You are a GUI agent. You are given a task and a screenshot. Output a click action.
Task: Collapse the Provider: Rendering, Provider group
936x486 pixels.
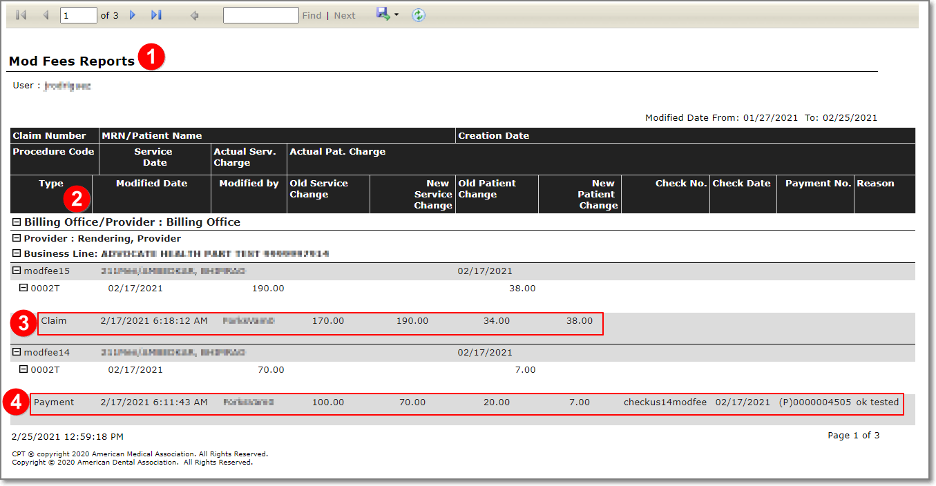click(16, 239)
